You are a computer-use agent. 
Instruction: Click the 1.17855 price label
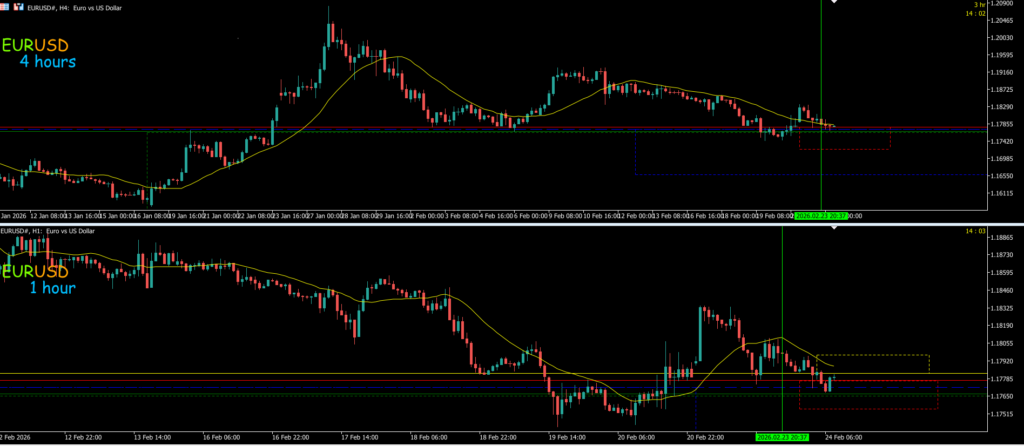[x=1002, y=124]
